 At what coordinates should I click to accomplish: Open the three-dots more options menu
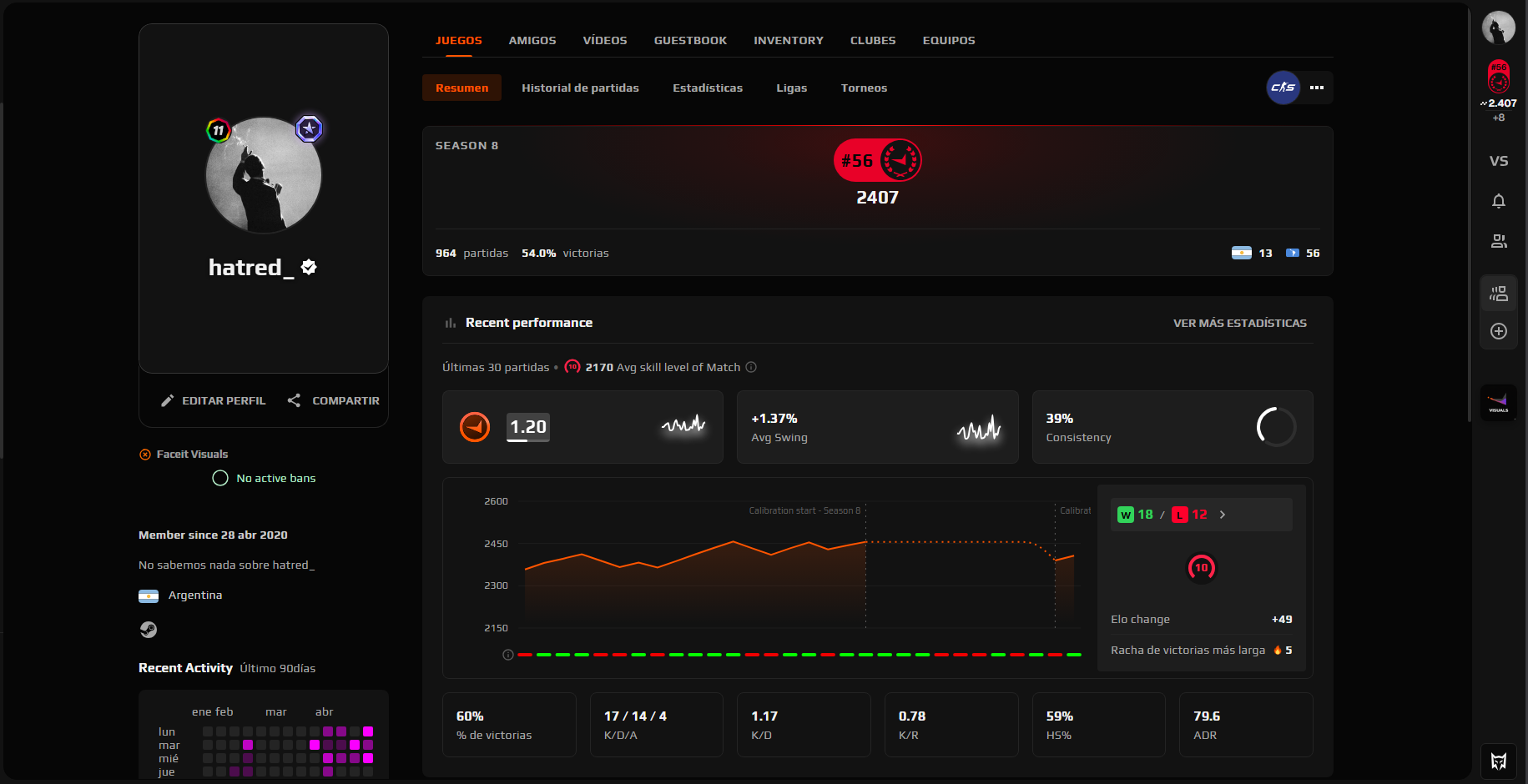click(x=1317, y=88)
